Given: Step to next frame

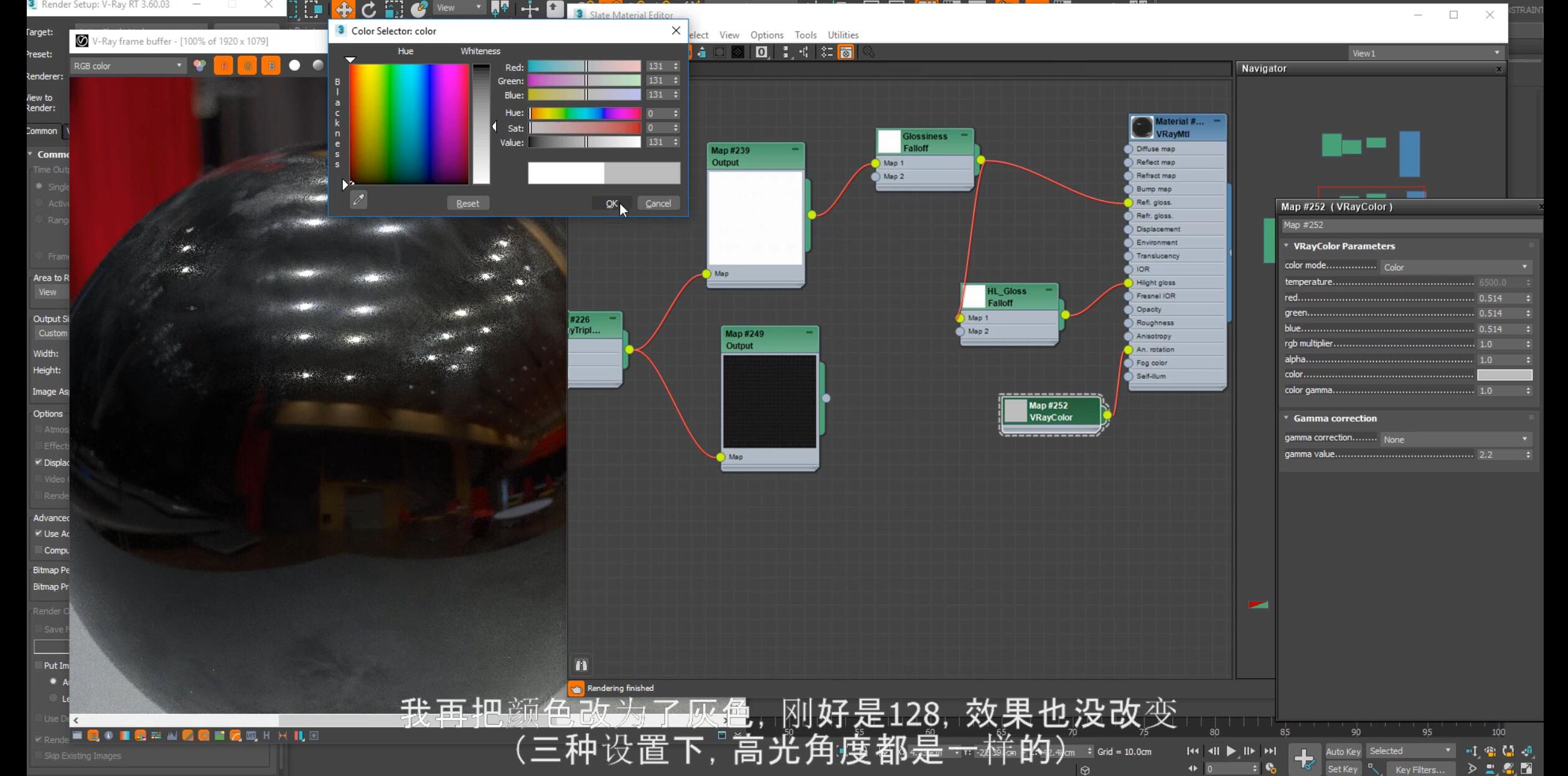Looking at the screenshot, I should coord(1250,751).
